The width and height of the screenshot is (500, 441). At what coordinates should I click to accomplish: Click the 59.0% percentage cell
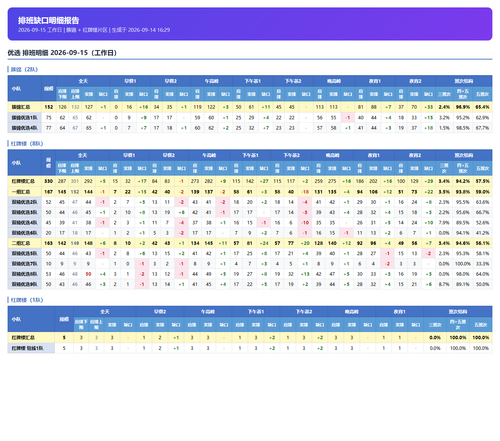point(482,192)
